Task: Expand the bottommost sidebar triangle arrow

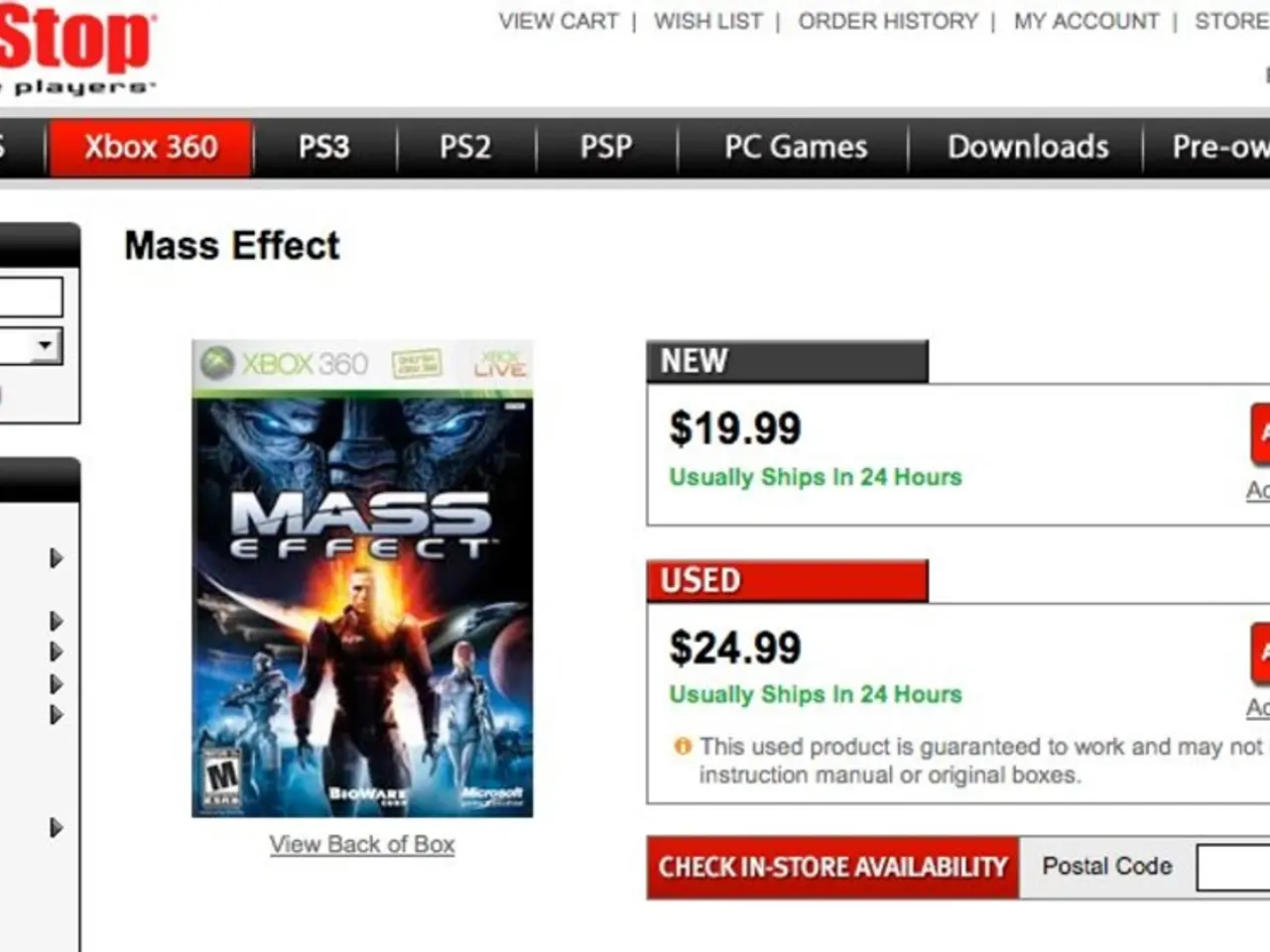Action: (57, 828)
